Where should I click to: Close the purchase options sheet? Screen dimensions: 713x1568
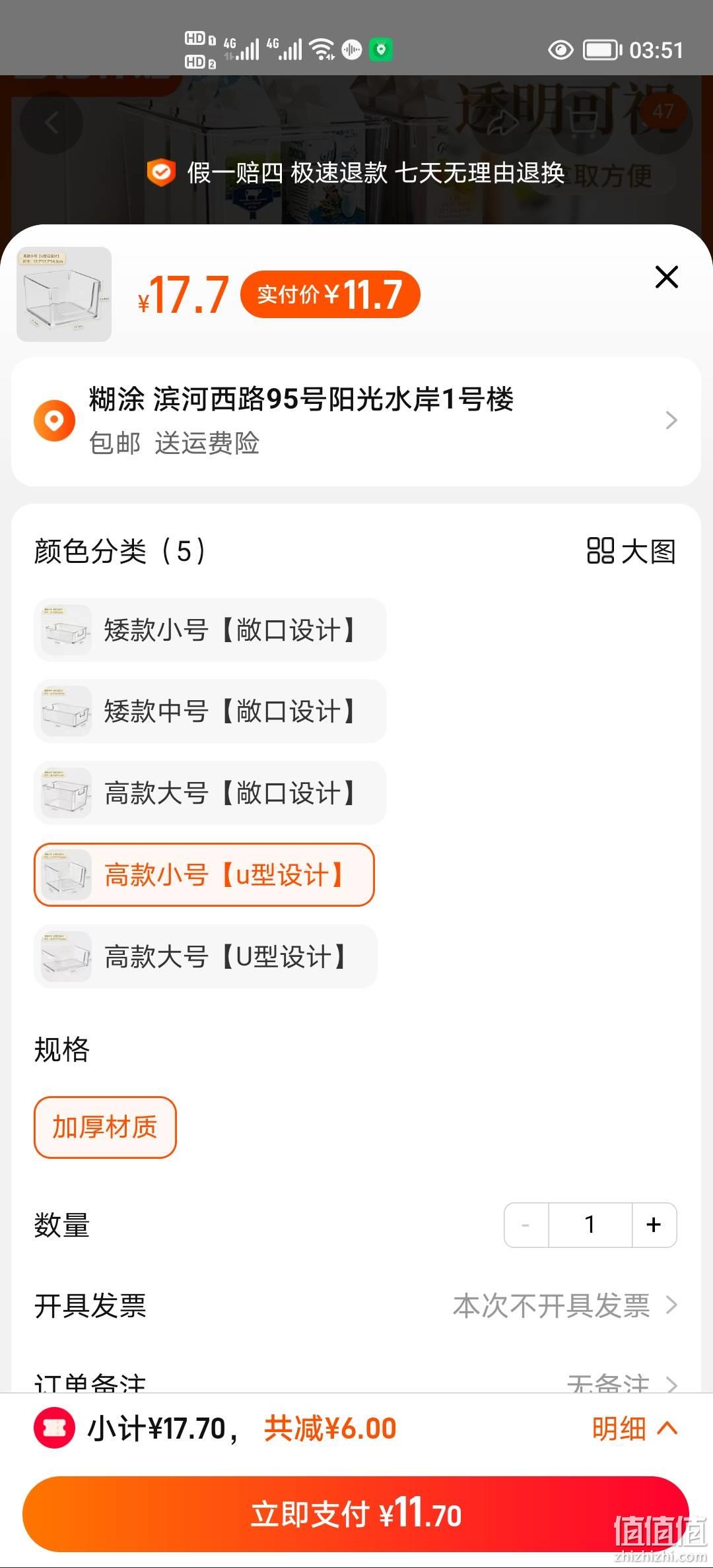click(666, 277)
